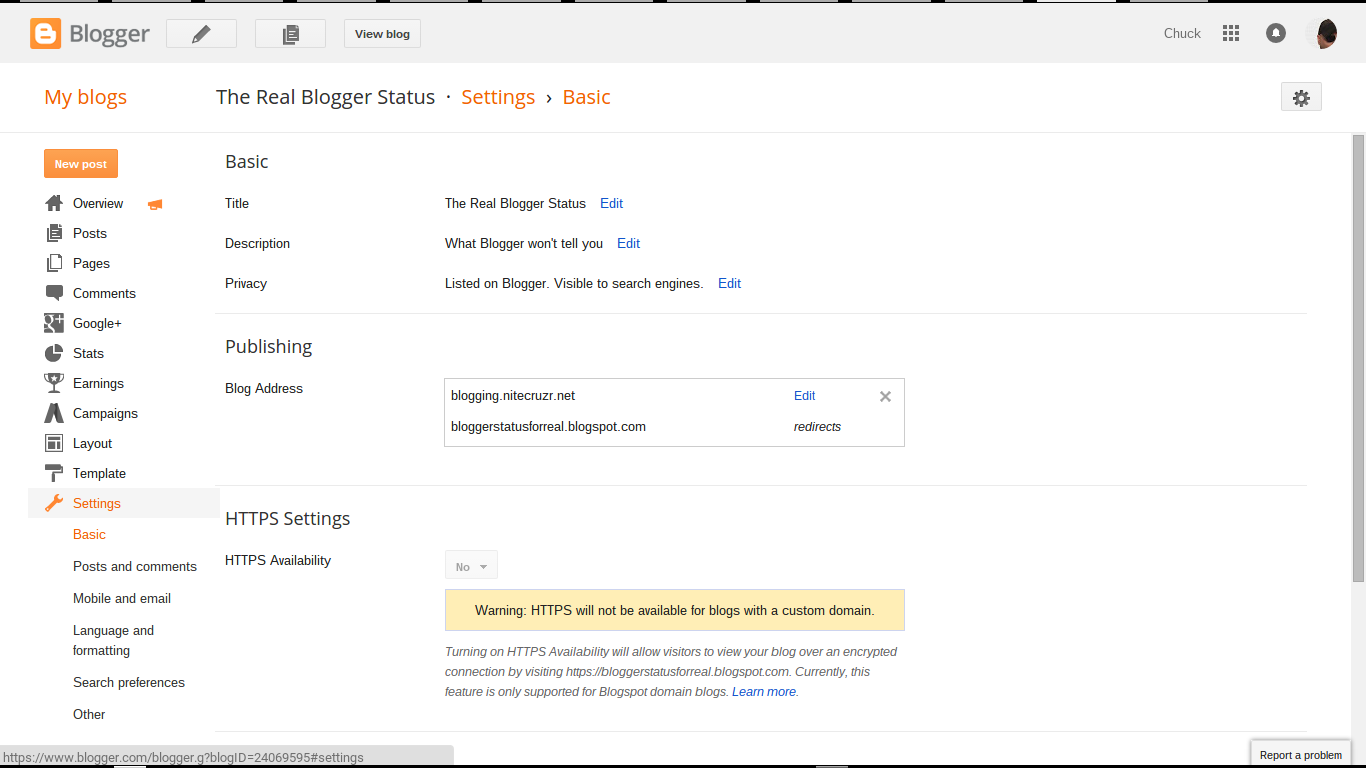Open Google+ section

click(97, 323)
